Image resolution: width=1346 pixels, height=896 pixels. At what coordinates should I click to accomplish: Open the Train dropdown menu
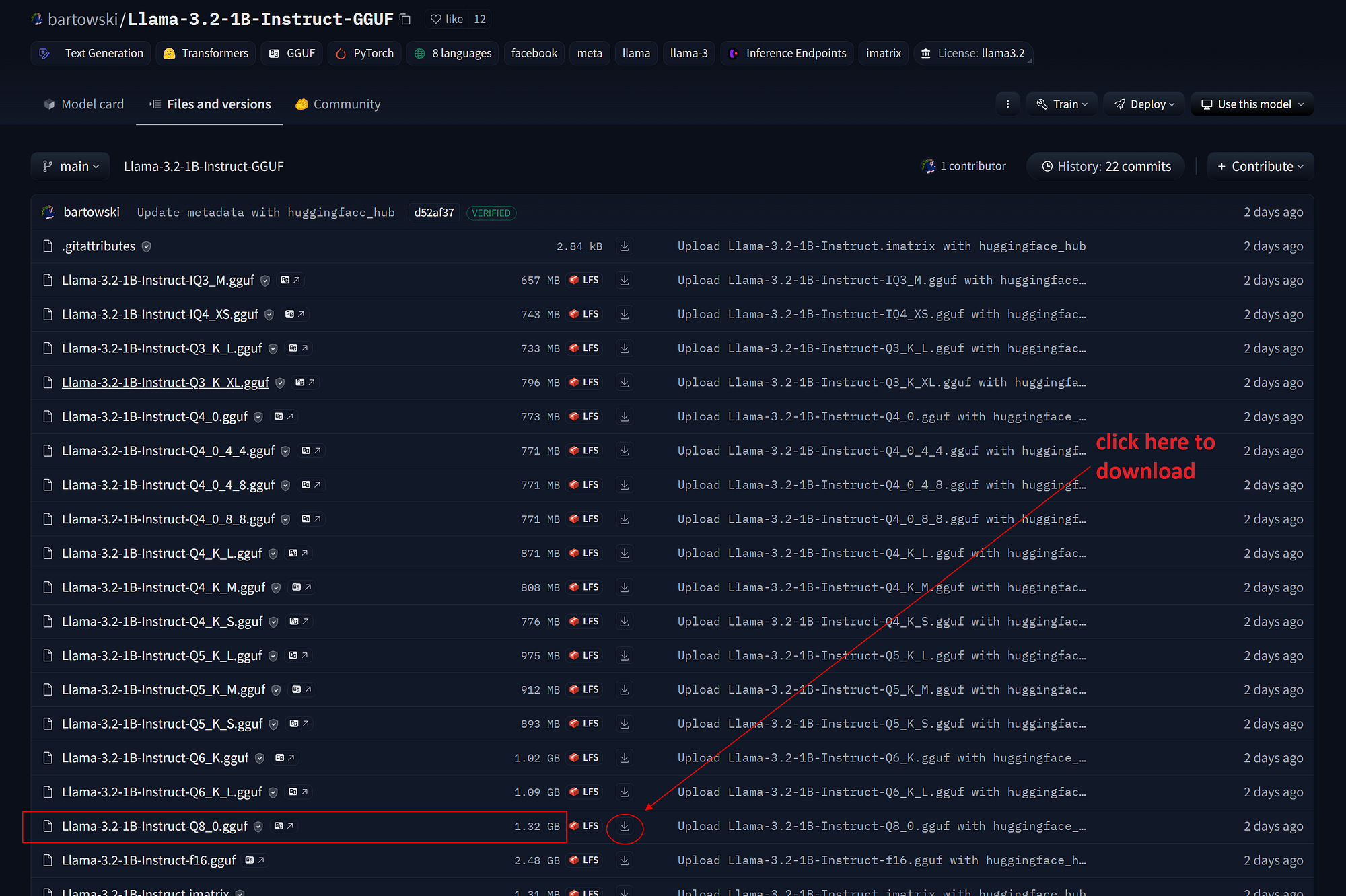(1062, 104)
